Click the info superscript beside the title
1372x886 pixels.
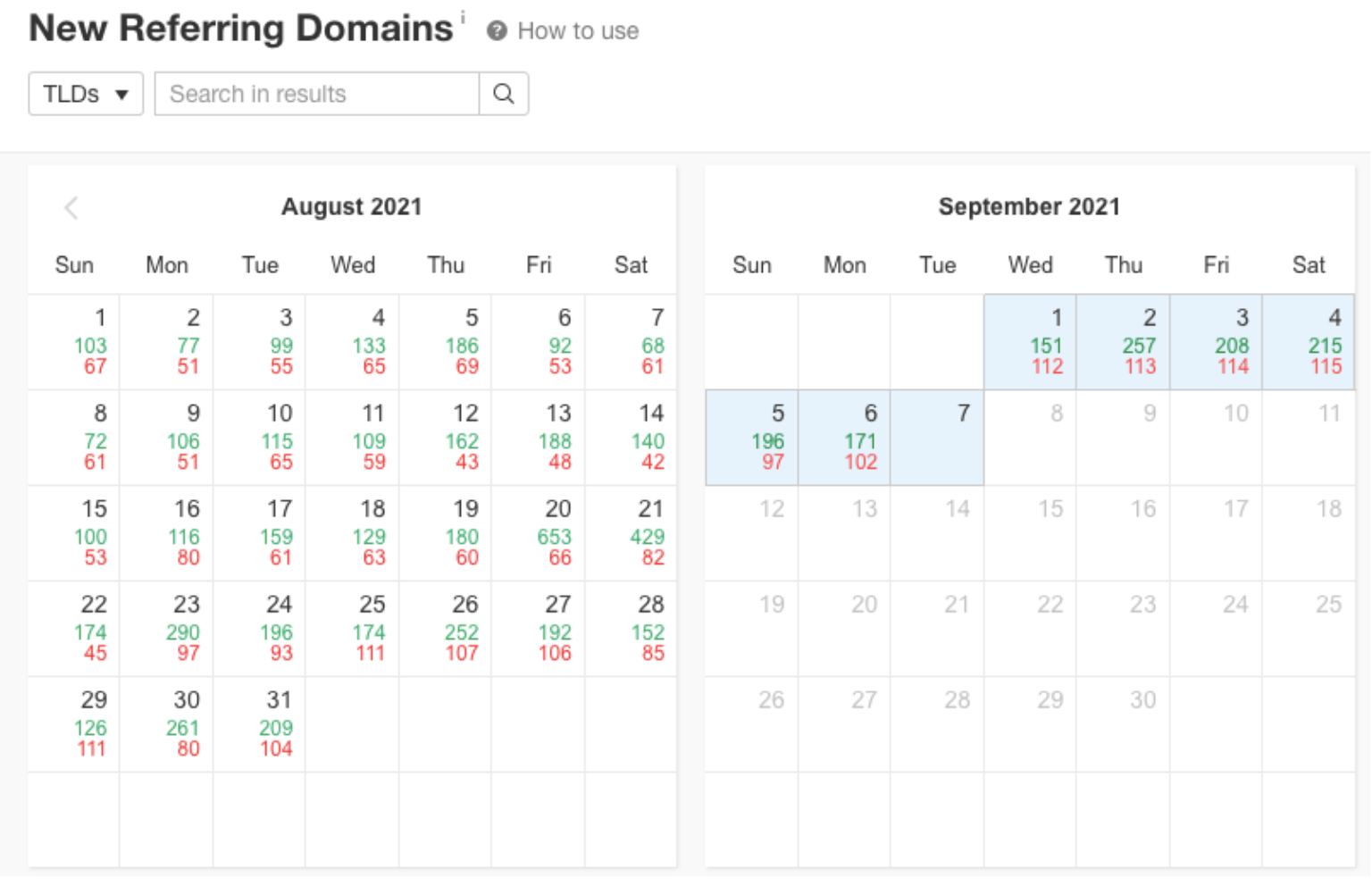pos(463,17)
